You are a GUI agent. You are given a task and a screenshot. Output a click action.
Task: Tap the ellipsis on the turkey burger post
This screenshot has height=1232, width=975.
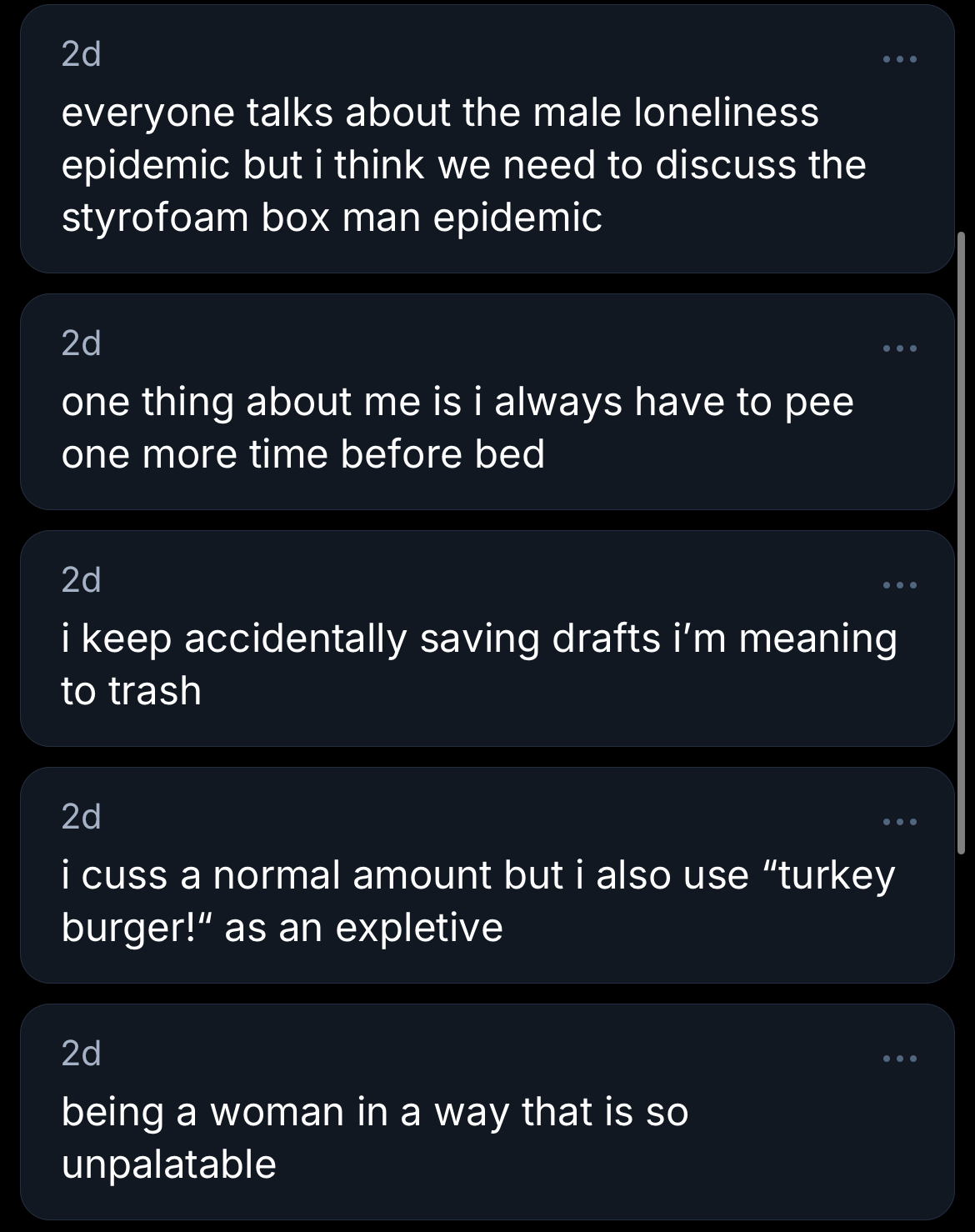pyautogui.click(x=900, y=822)
